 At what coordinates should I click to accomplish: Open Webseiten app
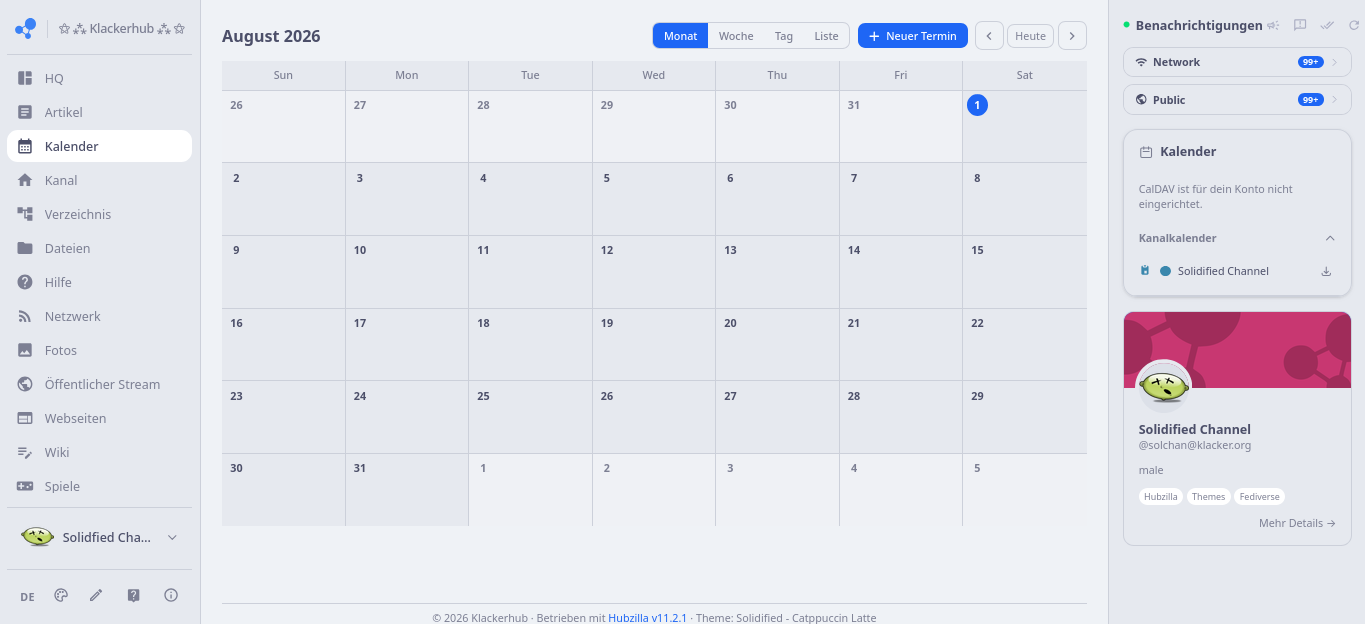point(99,418)
